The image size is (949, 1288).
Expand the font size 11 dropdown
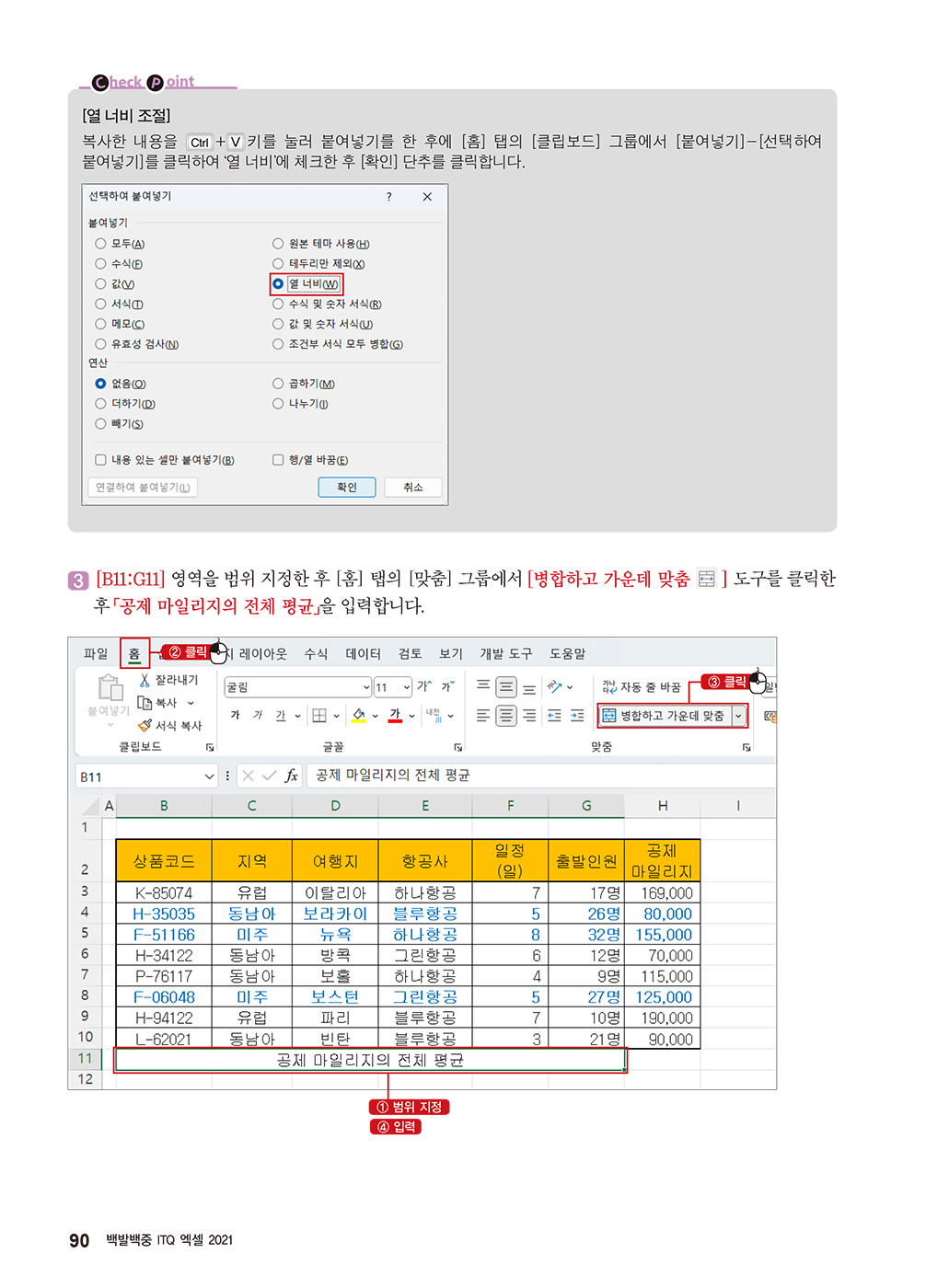coord(407,687)
